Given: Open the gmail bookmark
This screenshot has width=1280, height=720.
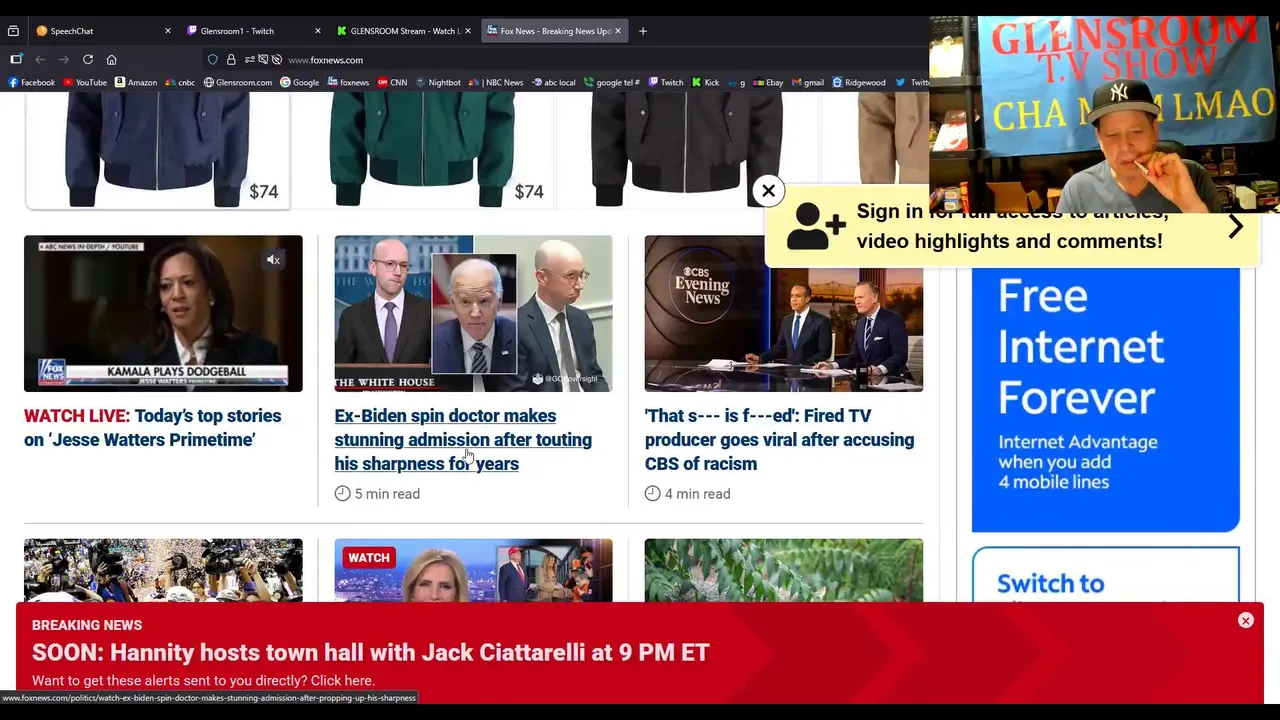Looking at the screenshot, I should pos(808,83).
